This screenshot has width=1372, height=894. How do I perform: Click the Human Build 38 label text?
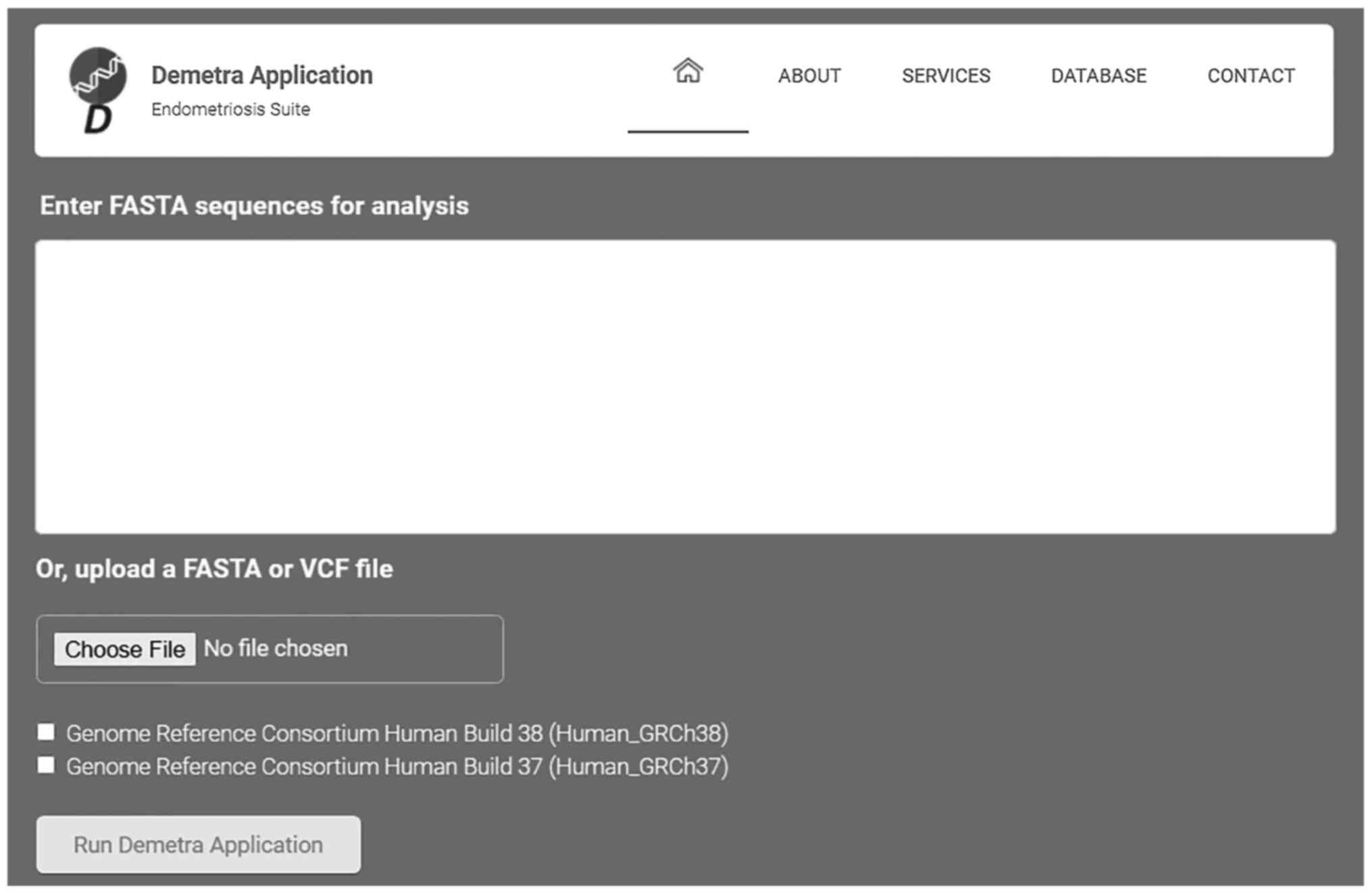click(397, 734)
